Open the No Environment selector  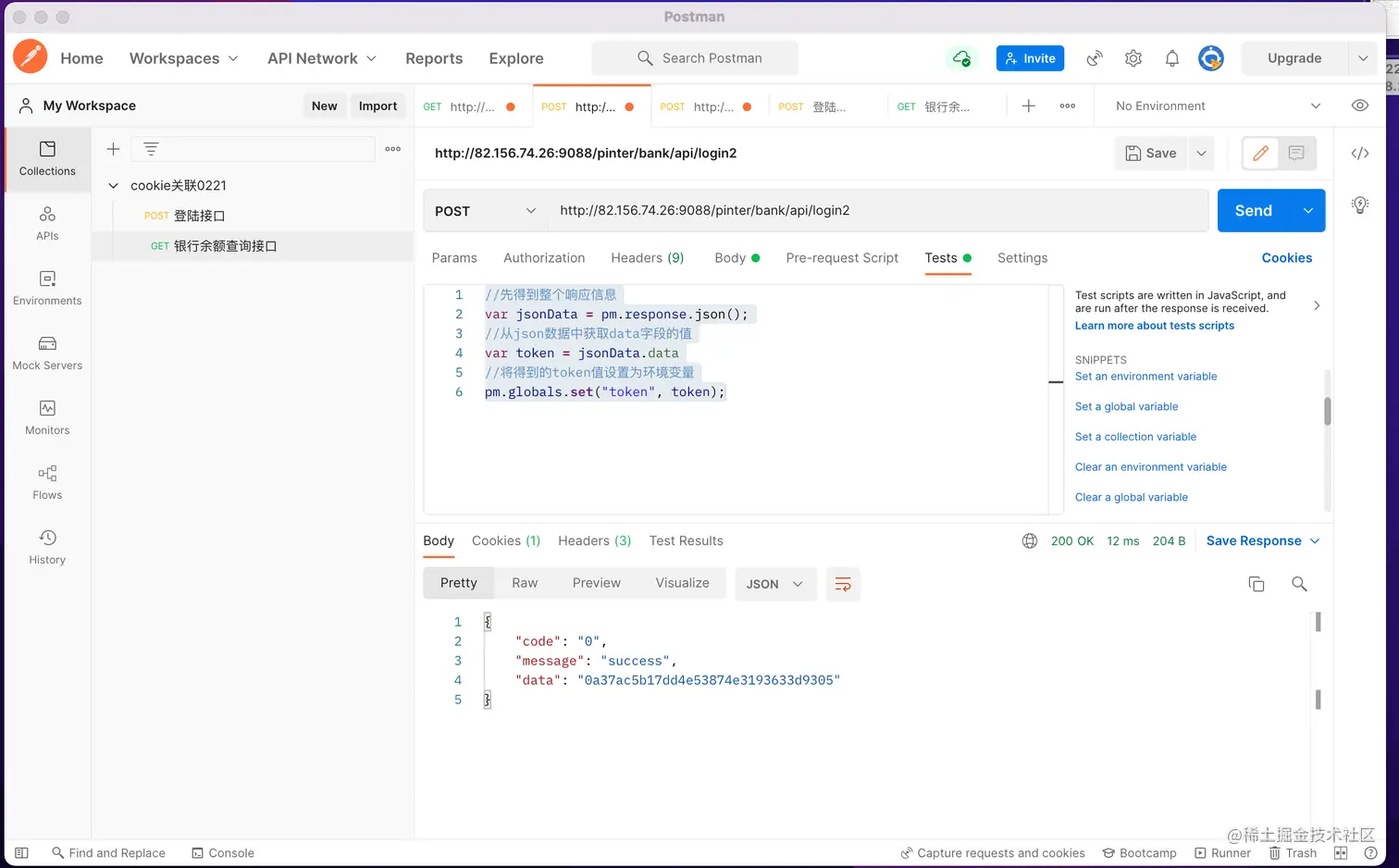coord(1218,106)
